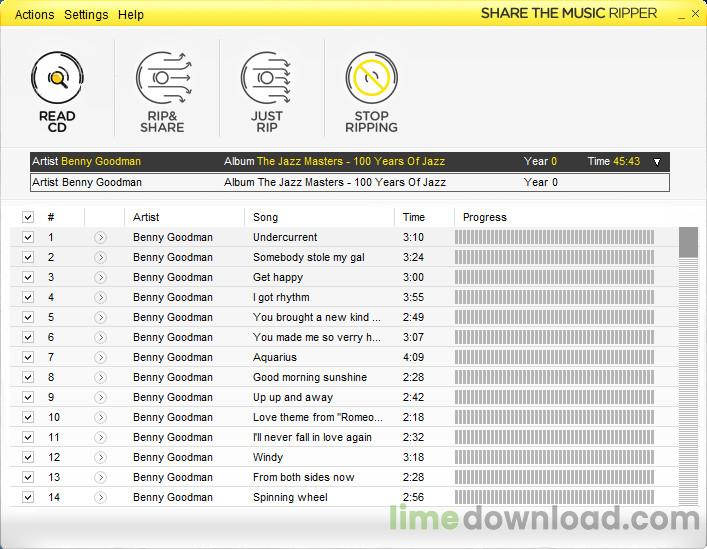Open the Actions menu

(x=34, y=14)
